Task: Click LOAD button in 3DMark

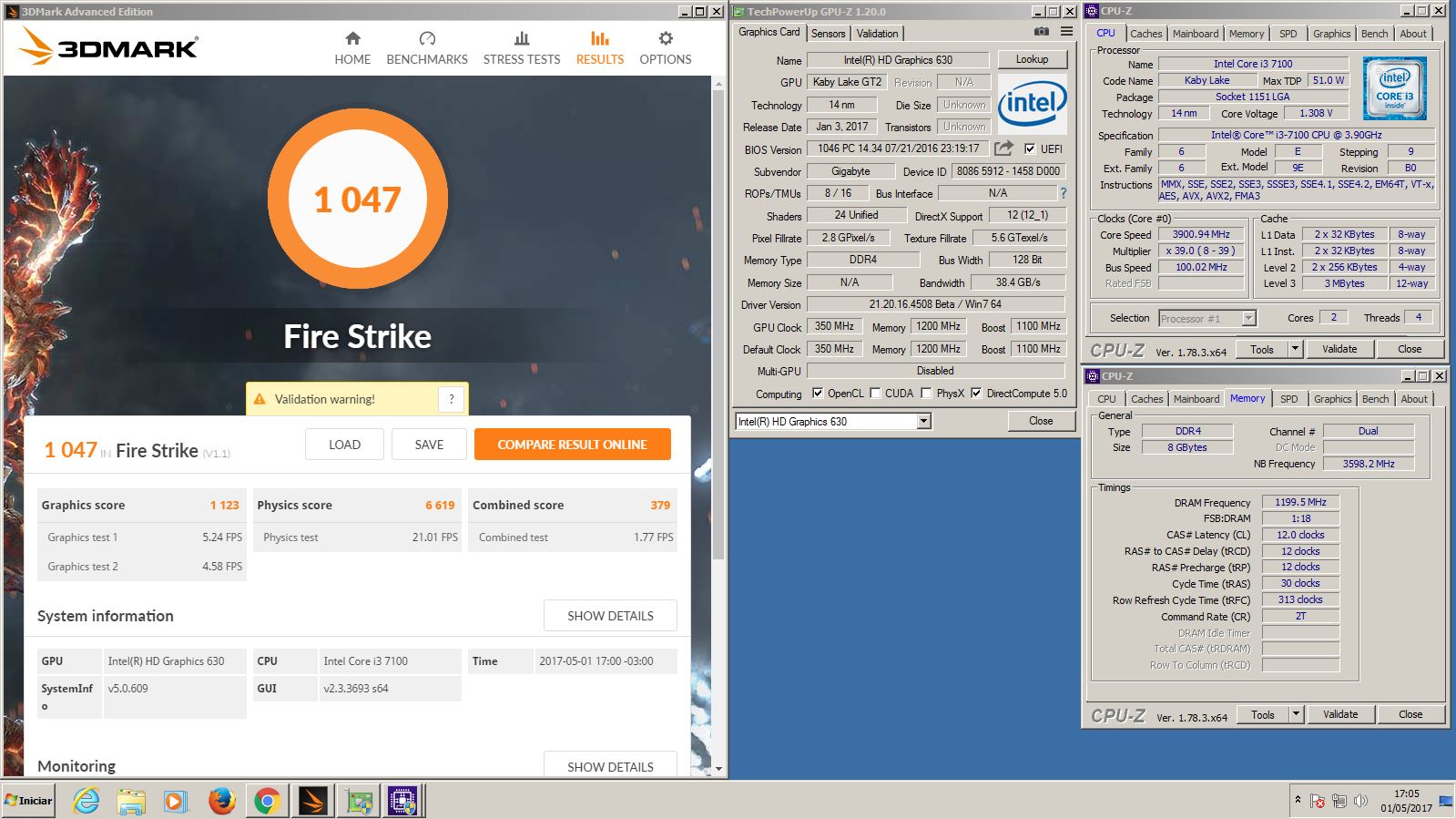Action: tap(344, 445)
